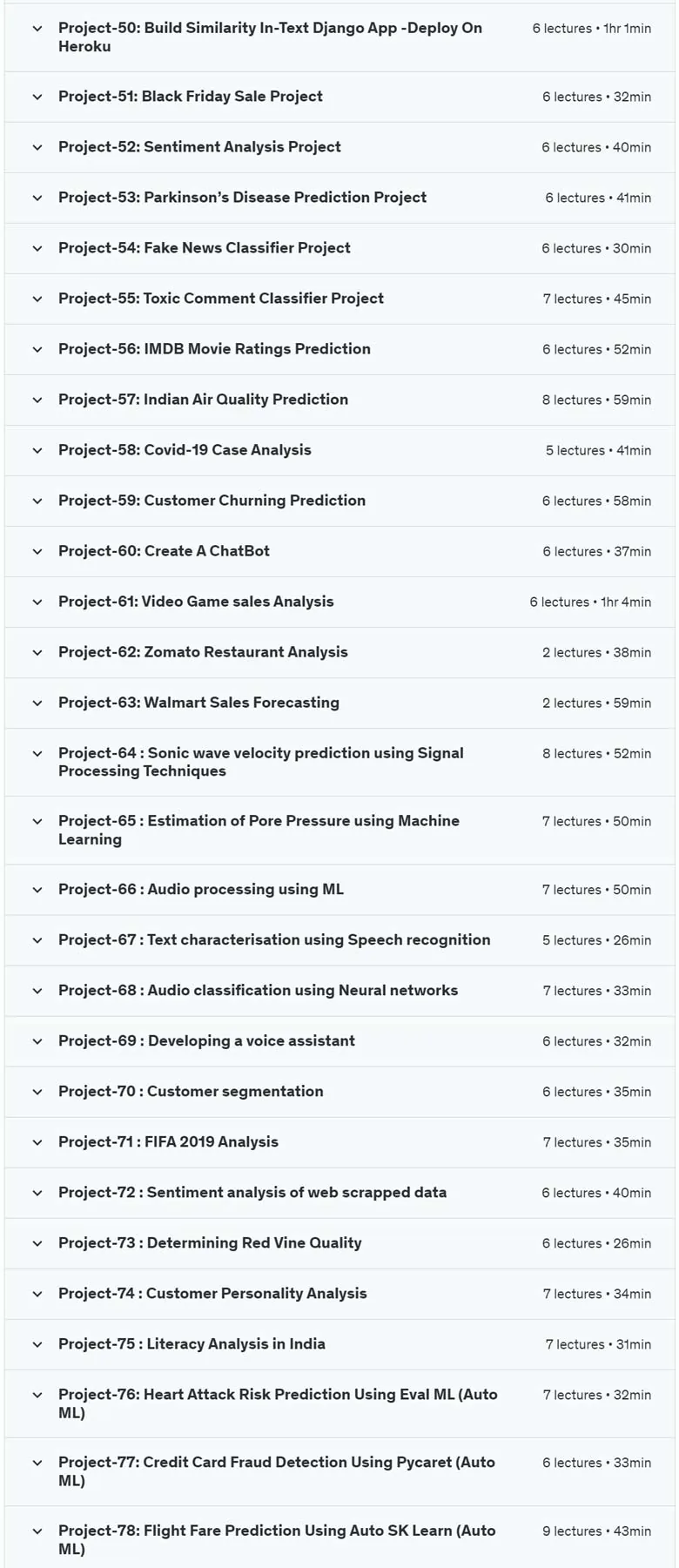
Task: Expand Customer Churning Prediction arrow icon
Action: 37,501
